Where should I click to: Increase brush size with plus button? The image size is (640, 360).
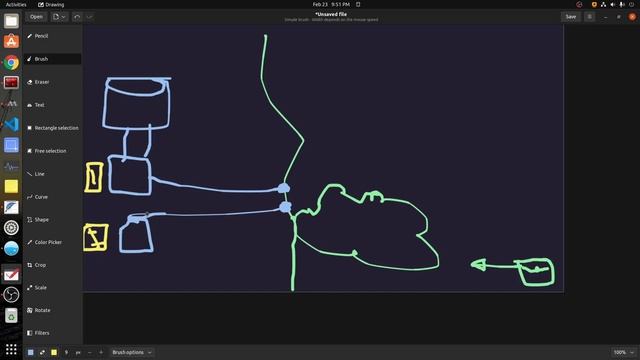coord(101,352)
